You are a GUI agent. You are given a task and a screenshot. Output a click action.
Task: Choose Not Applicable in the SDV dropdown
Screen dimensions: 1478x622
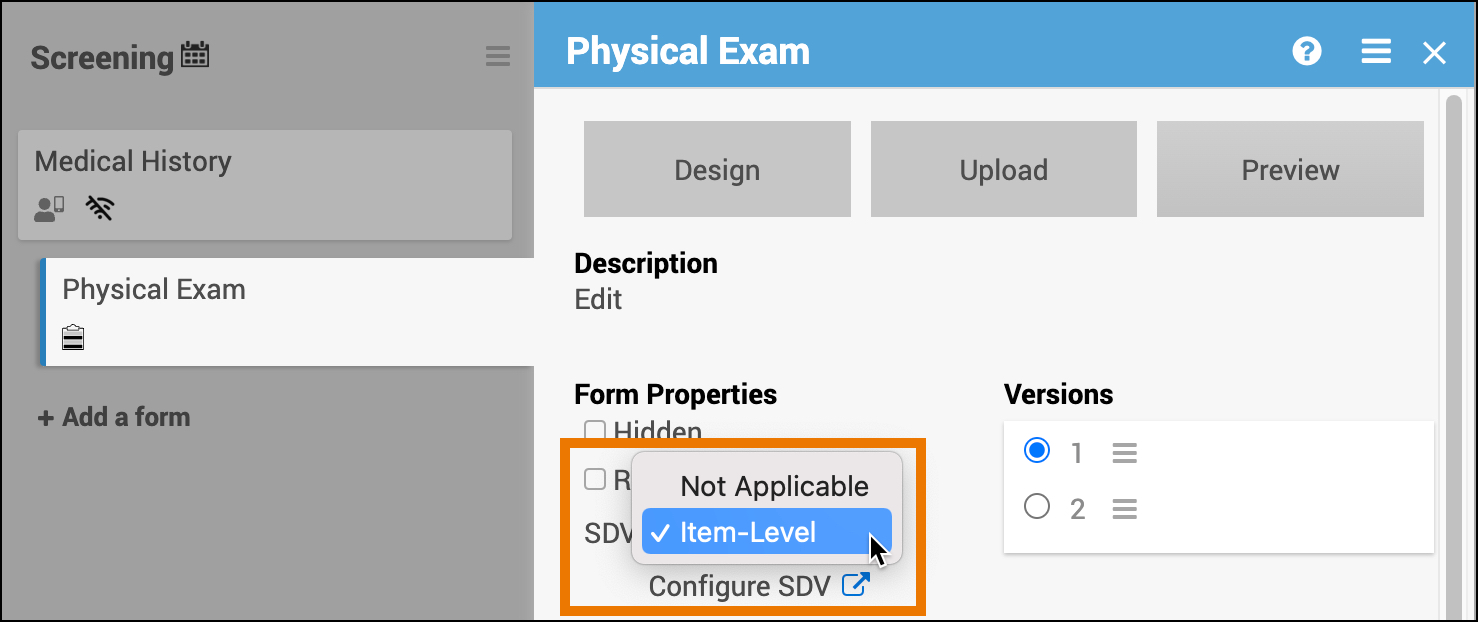coord(773,486)
